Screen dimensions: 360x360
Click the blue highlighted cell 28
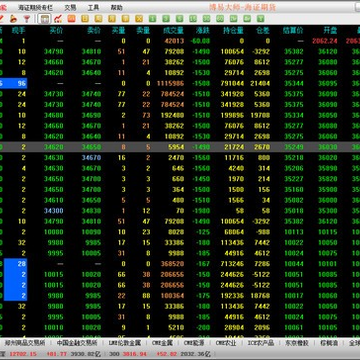point(15,264)
